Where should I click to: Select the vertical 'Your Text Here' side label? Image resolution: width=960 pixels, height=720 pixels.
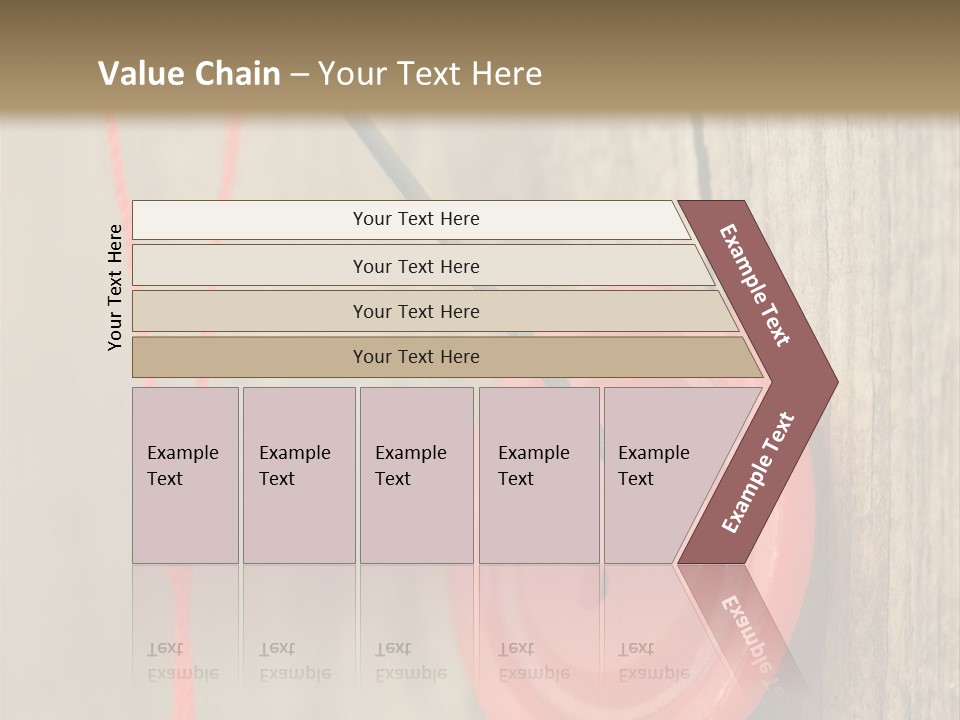115,287
